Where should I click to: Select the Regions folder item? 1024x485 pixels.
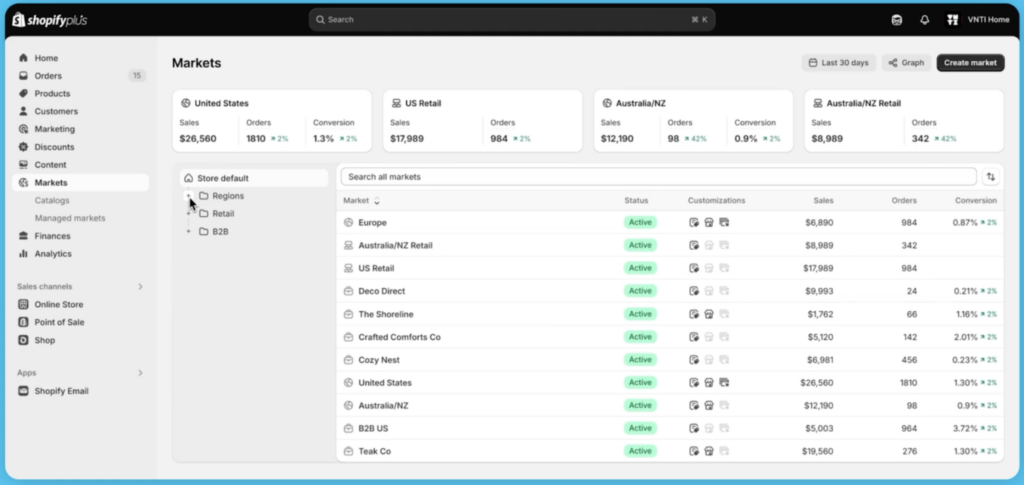click(221, 196)
